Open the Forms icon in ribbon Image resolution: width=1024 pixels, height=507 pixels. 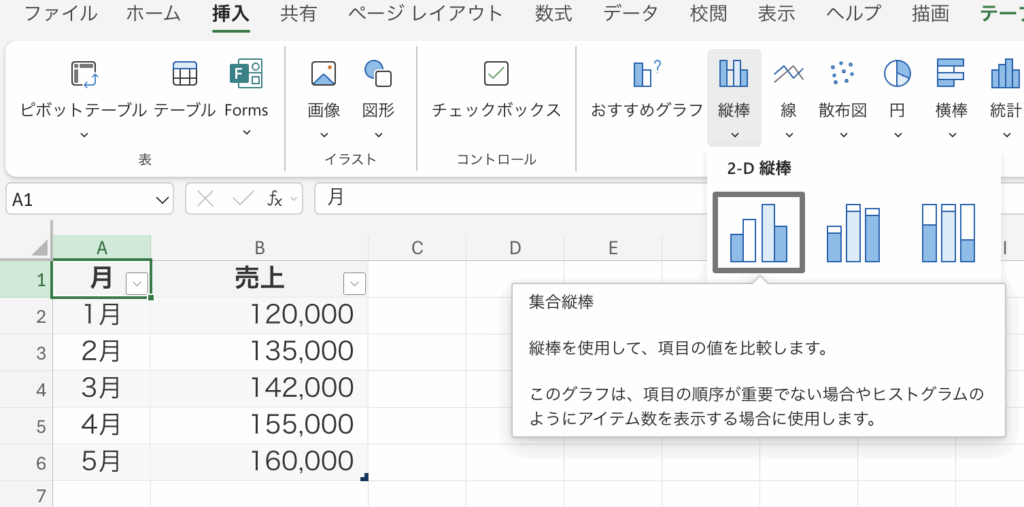pyautogui.click(x=246, y=75)
